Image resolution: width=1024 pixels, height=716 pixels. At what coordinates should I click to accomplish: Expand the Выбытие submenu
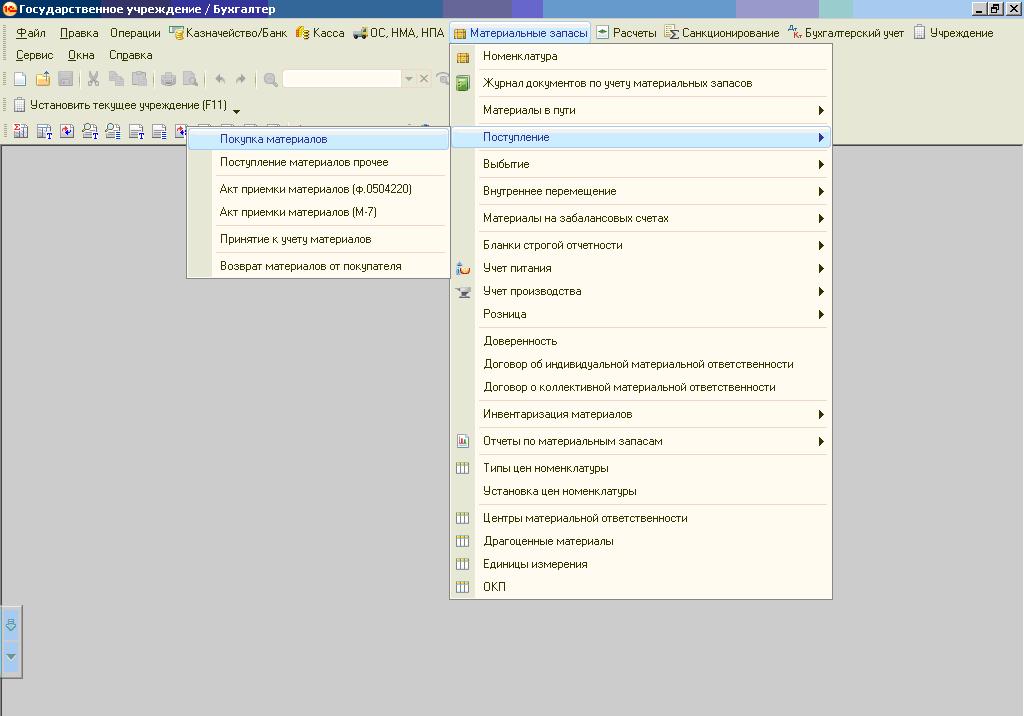(820, 164)
